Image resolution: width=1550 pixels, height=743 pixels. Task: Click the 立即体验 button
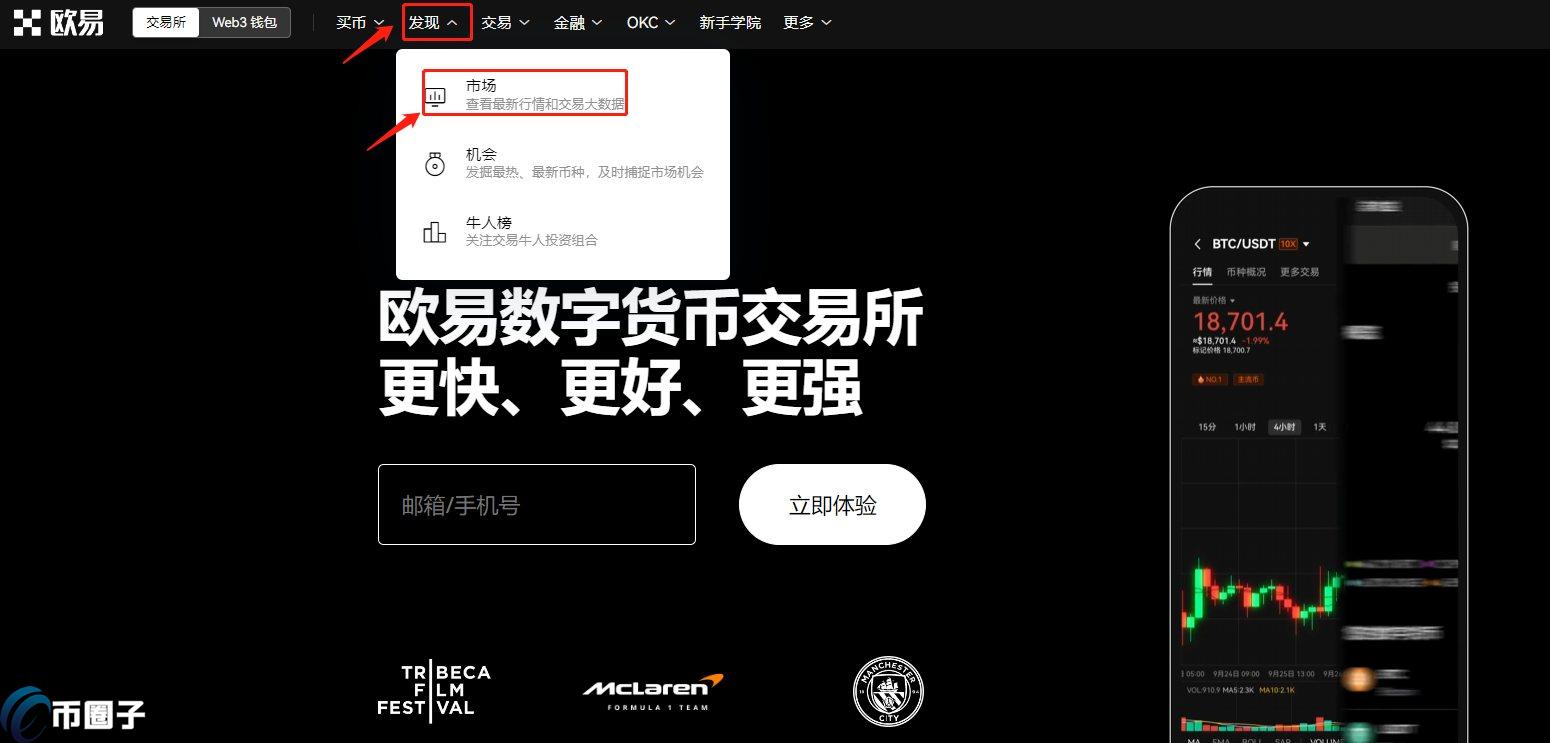[832, 505]
